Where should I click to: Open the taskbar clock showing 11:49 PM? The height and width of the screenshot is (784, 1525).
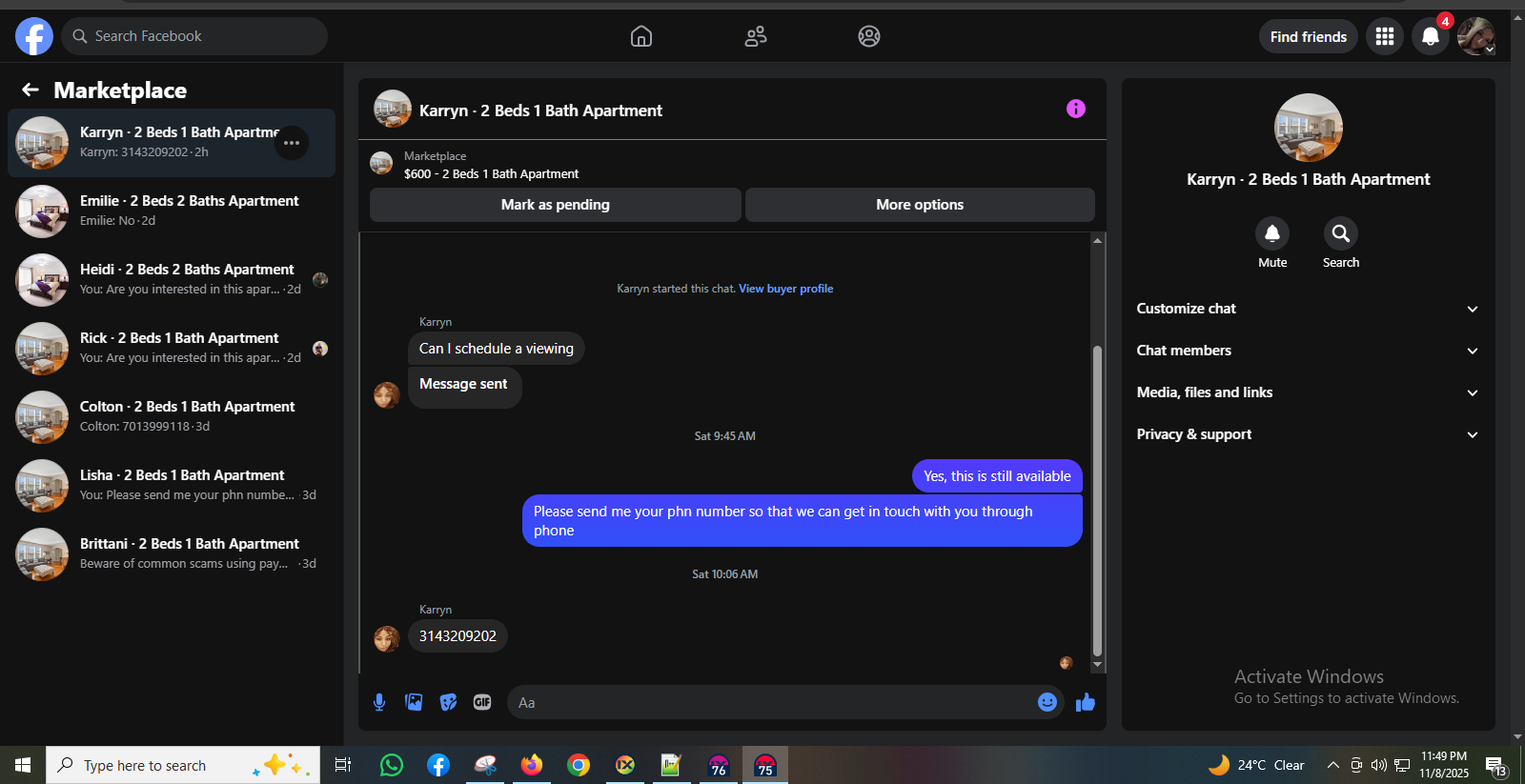pyautogui.click(x=1444, y=765)
